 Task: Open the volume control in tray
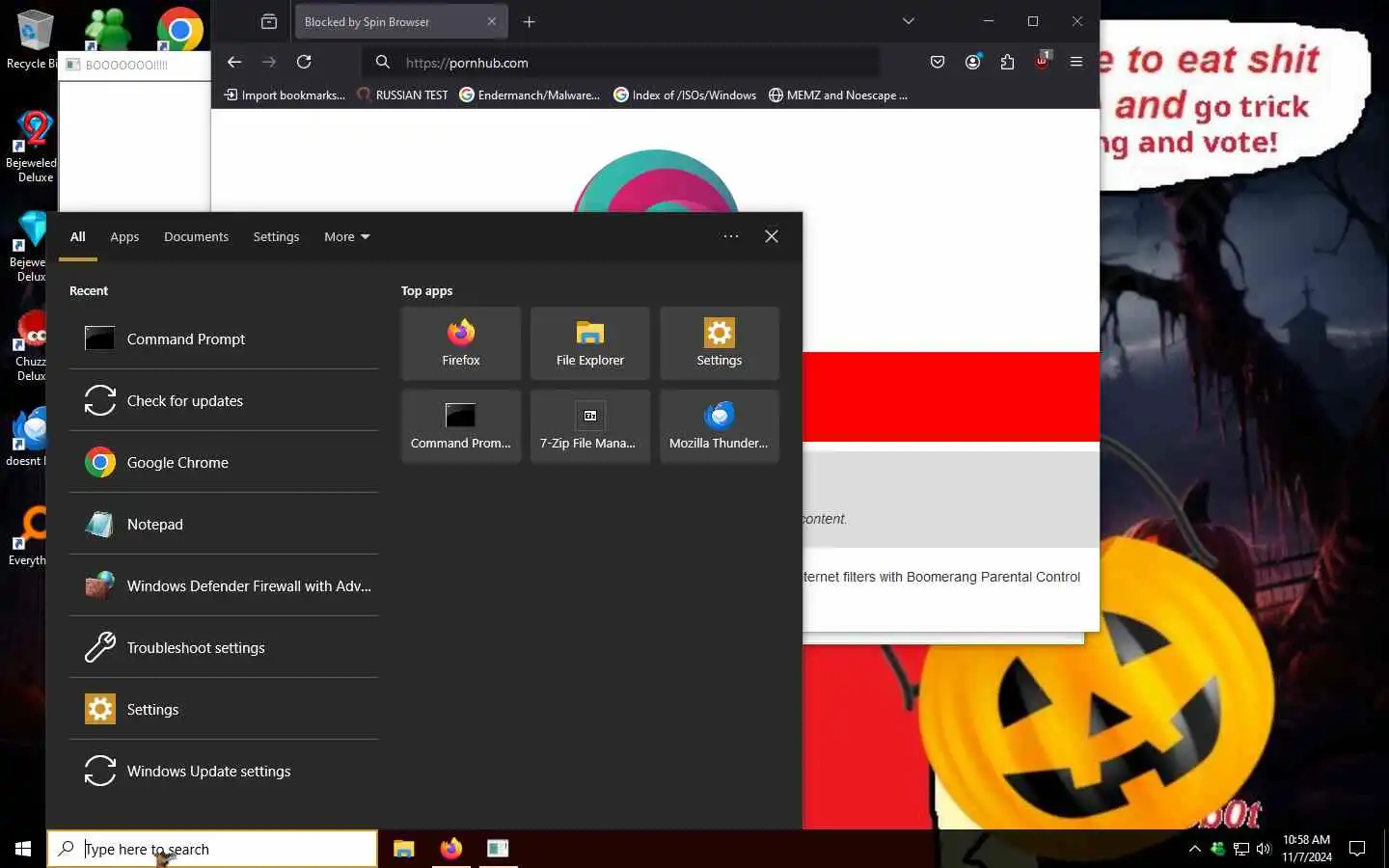(1264, 849)
